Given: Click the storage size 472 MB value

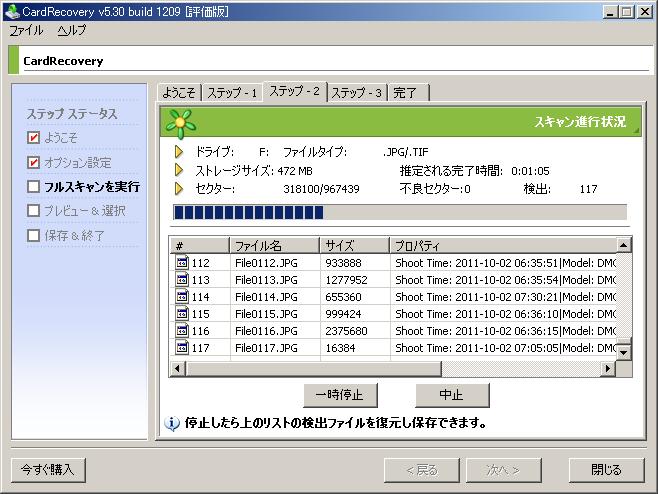Looking at the screenshot, I should pos(295,171).
